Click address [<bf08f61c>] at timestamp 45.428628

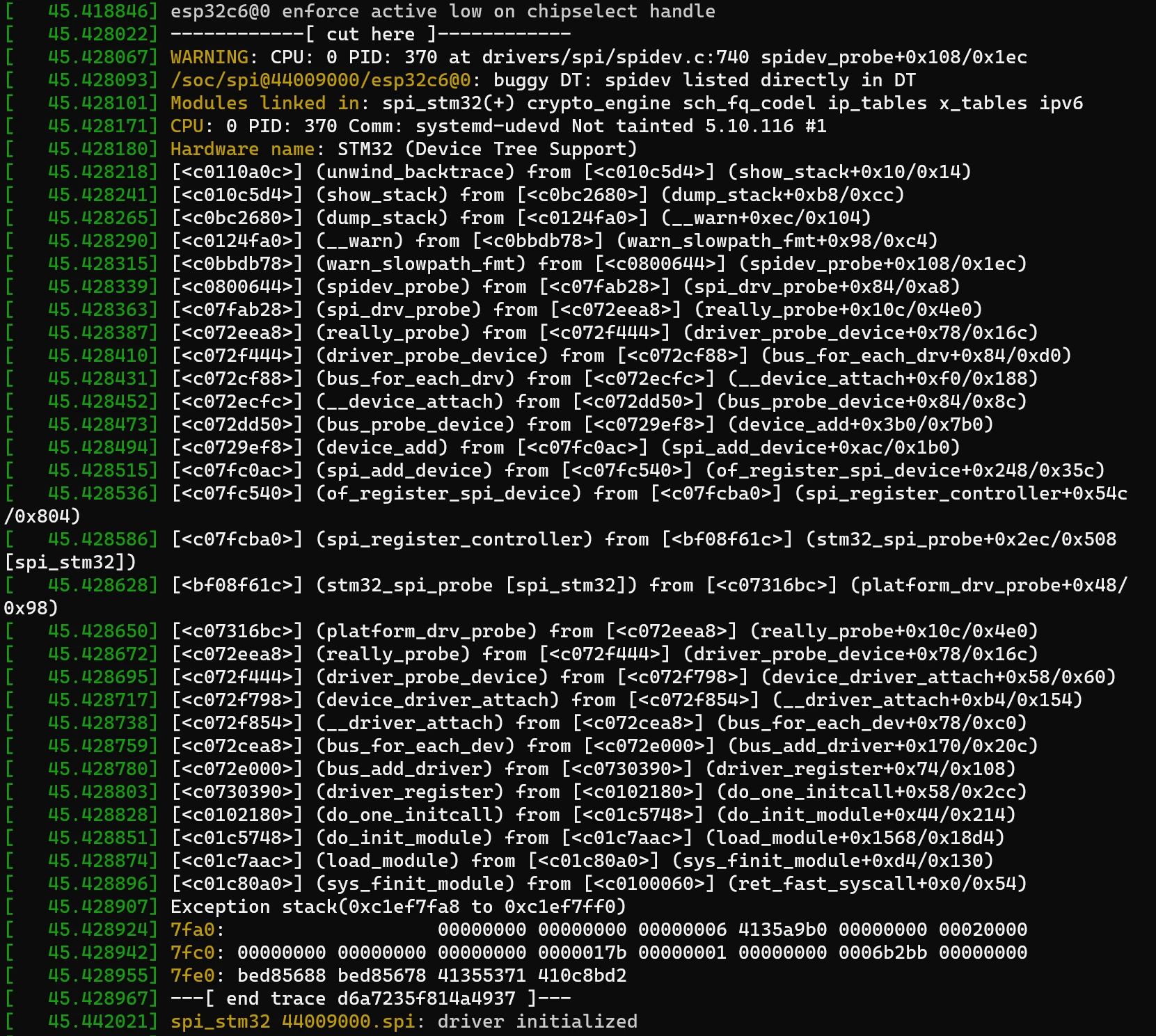237,585
